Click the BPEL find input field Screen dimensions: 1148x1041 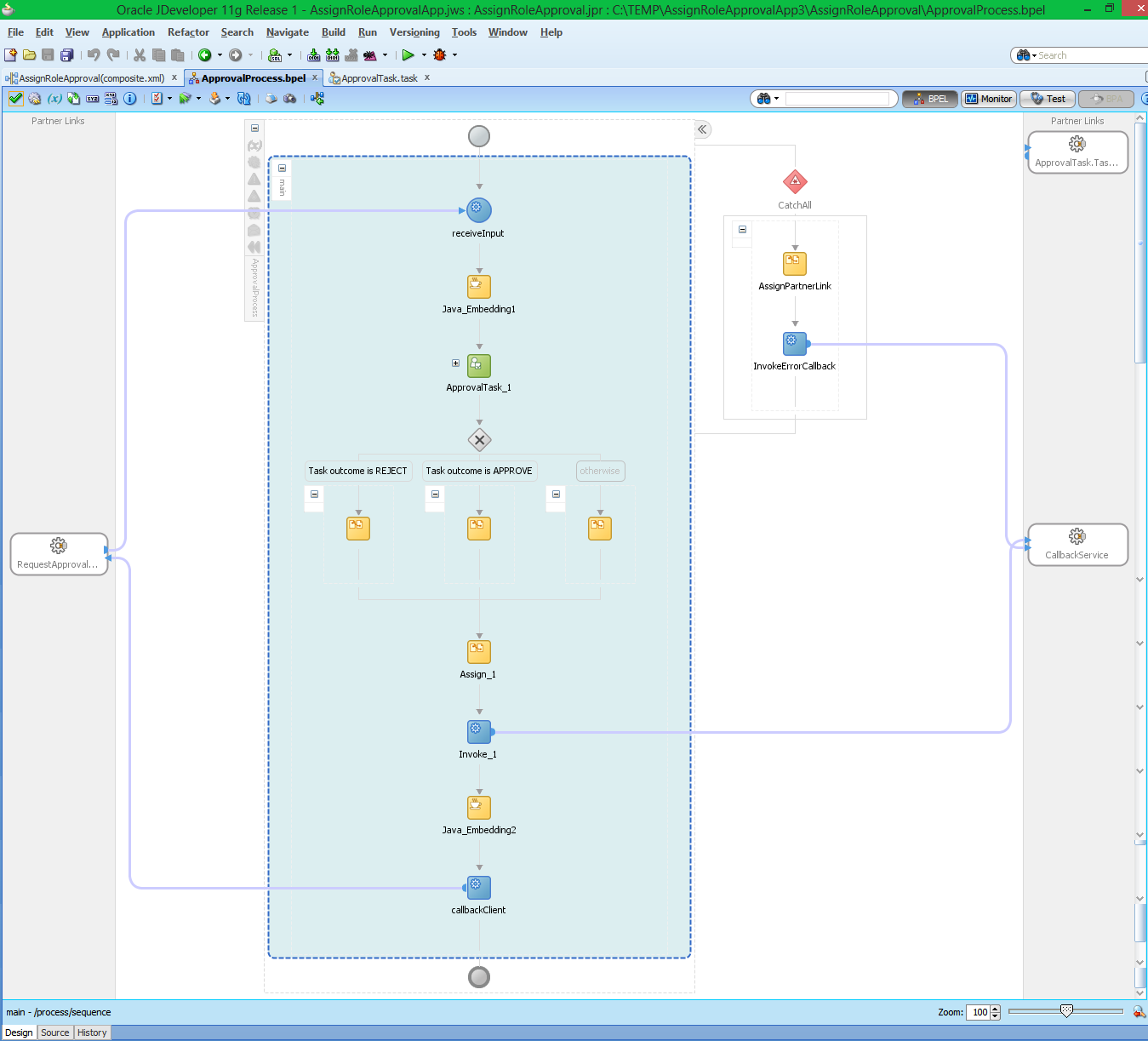pyautogui.click(x=837, y=99)
